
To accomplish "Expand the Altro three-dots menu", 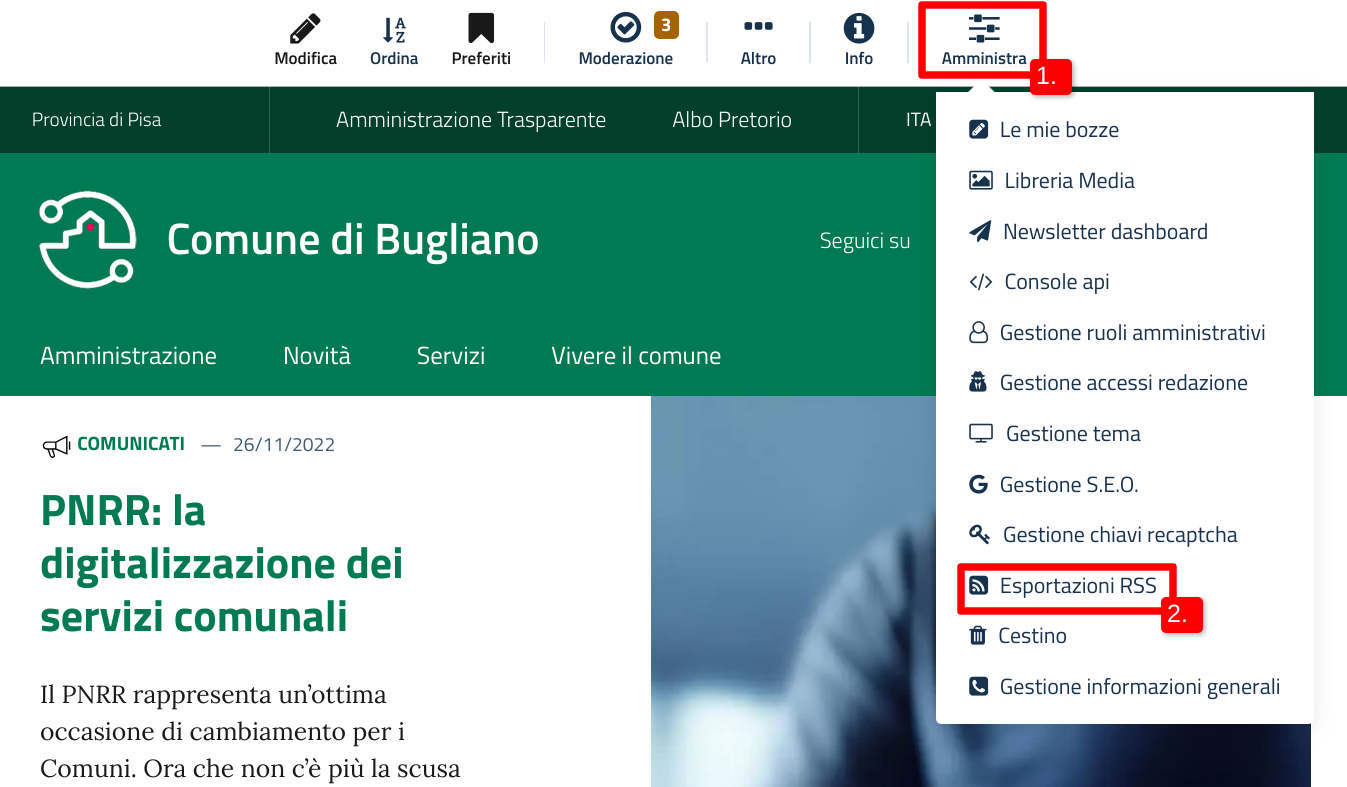I will [x=758, y=29].
